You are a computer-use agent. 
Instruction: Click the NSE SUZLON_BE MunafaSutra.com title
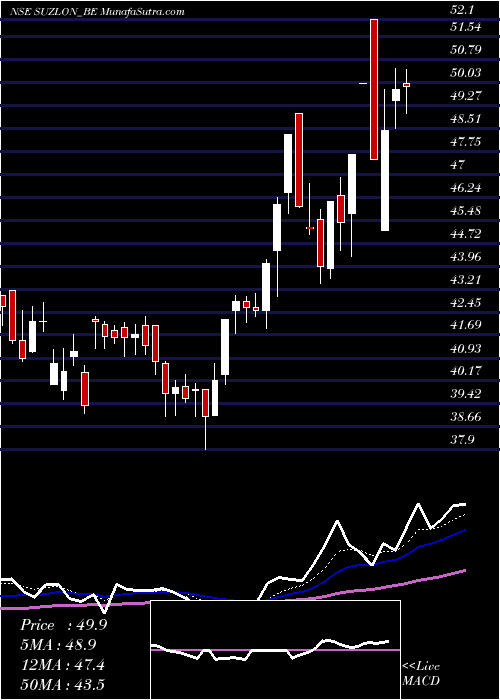(97, 12)
